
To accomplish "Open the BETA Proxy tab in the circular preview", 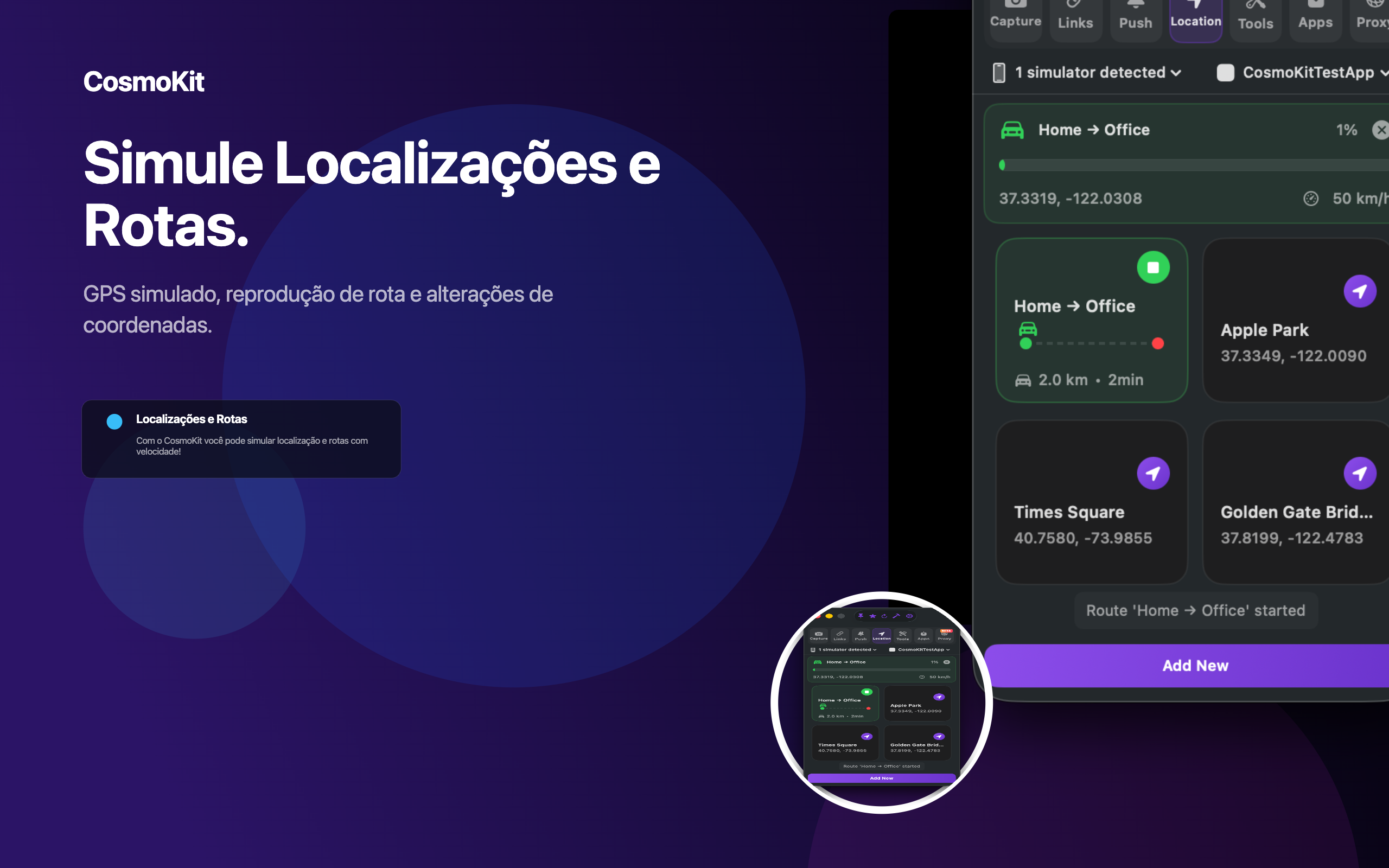I will coord(945,635).
